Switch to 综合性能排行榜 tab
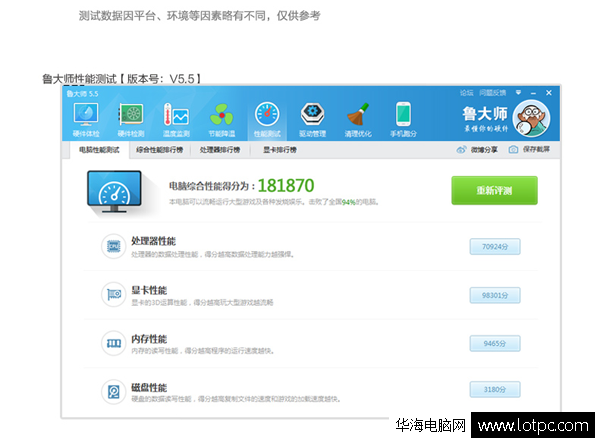 click(160, 150)
